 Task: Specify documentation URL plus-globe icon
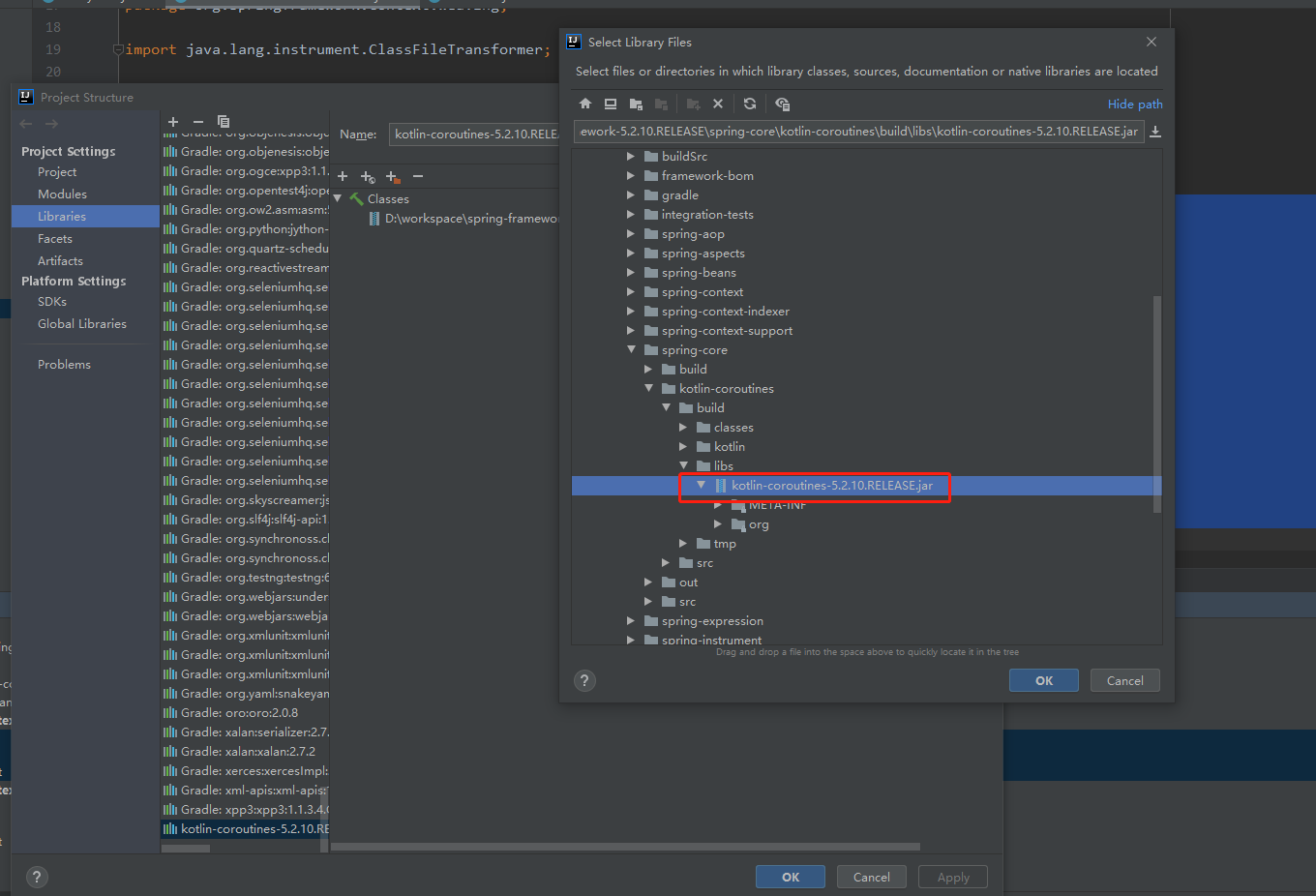tap(368, 176)
